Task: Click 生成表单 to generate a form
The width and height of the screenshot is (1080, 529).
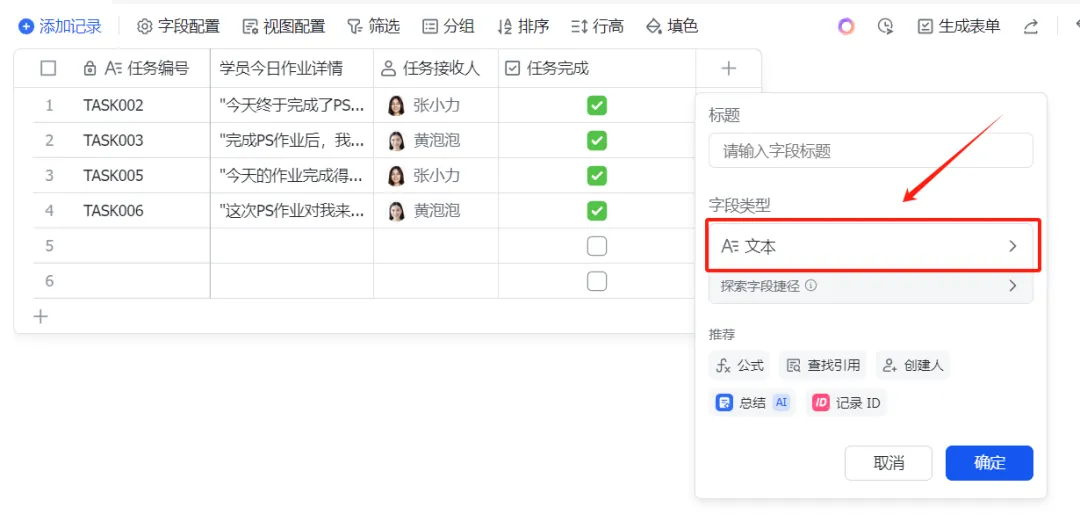Action: tap(959, 27)
